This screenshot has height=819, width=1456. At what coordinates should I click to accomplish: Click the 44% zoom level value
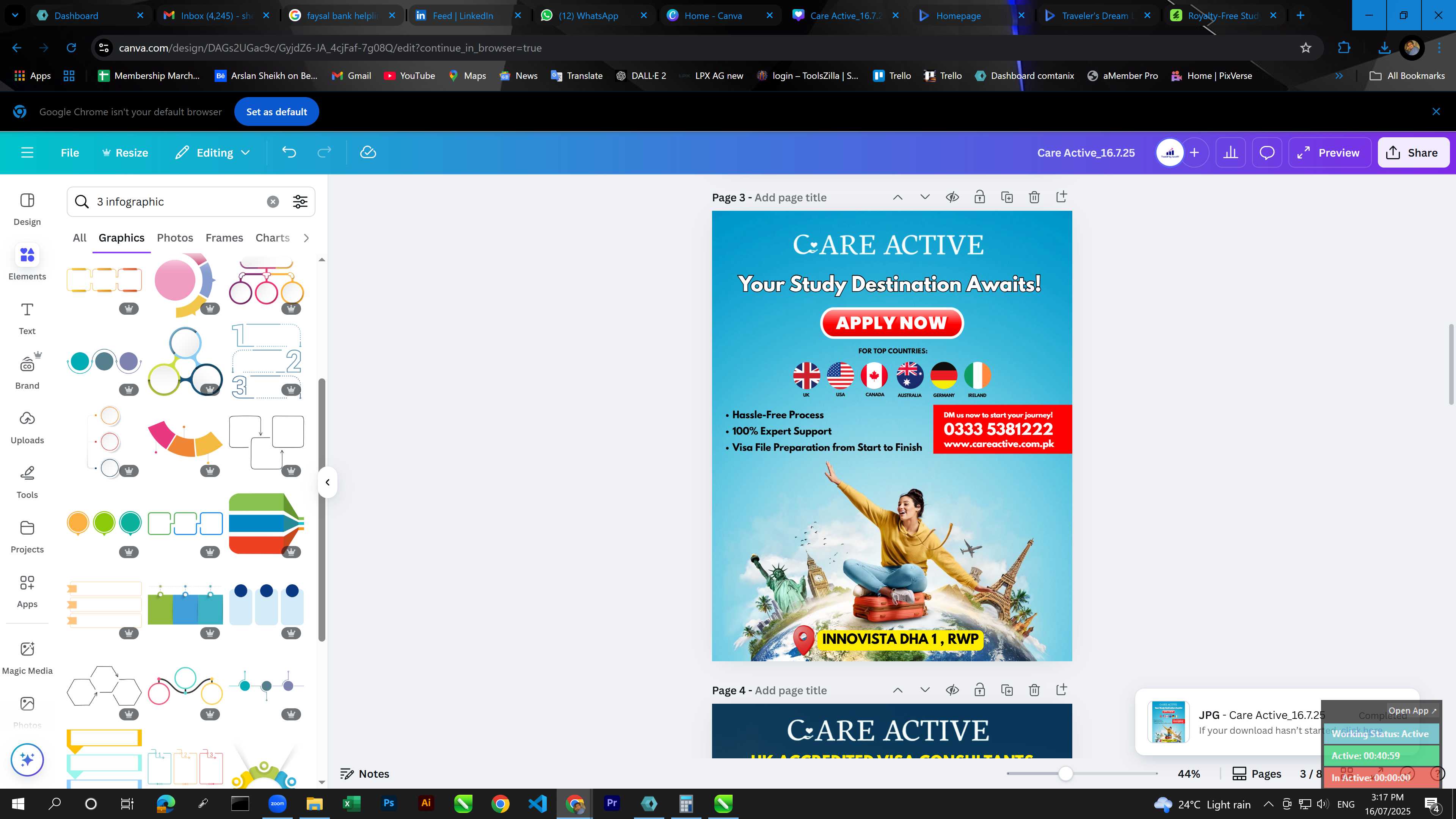(x=1189, y=774)
